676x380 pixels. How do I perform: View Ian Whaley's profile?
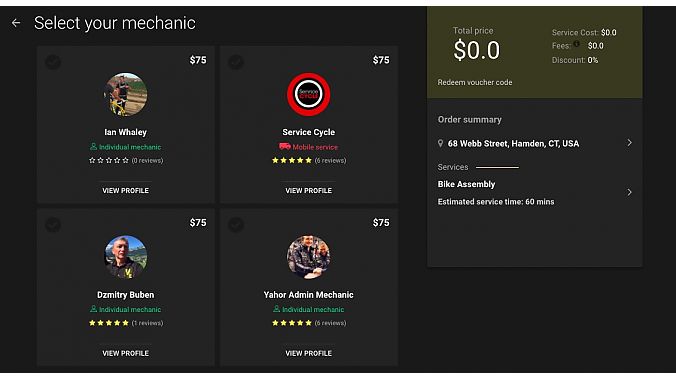pos(125,191)
